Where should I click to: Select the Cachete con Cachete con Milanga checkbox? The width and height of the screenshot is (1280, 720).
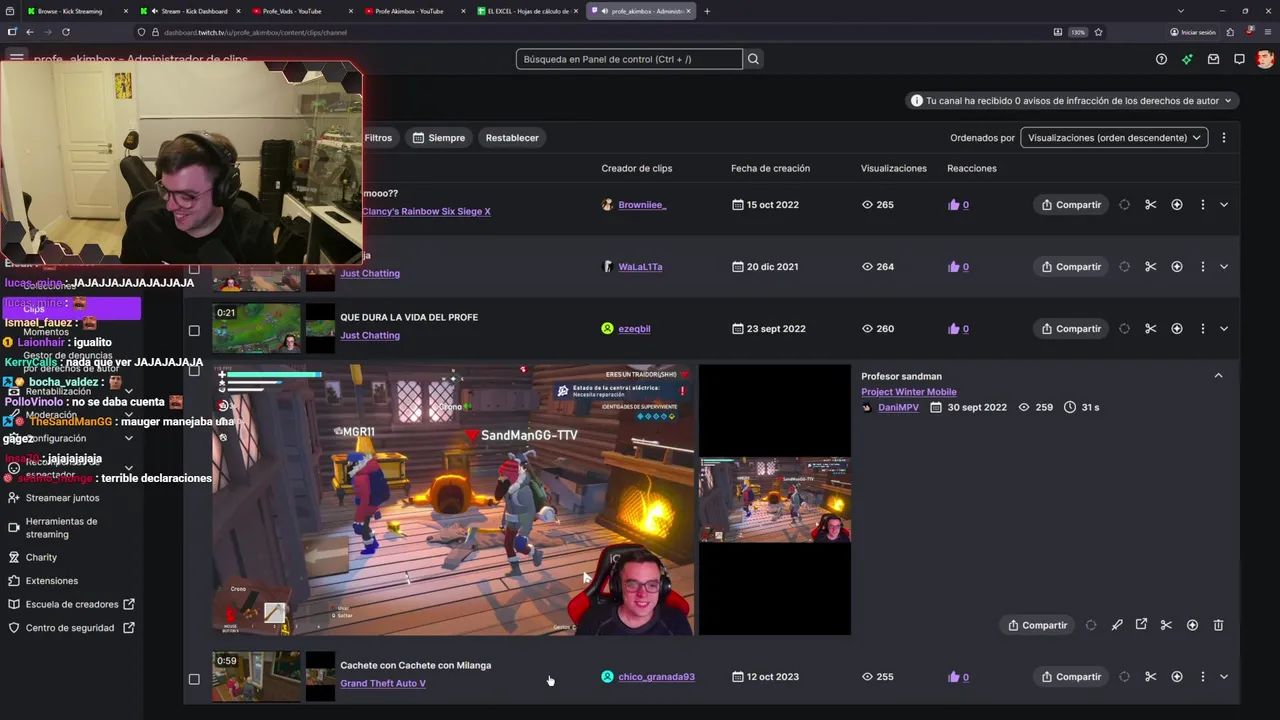[x=194, y=679]
